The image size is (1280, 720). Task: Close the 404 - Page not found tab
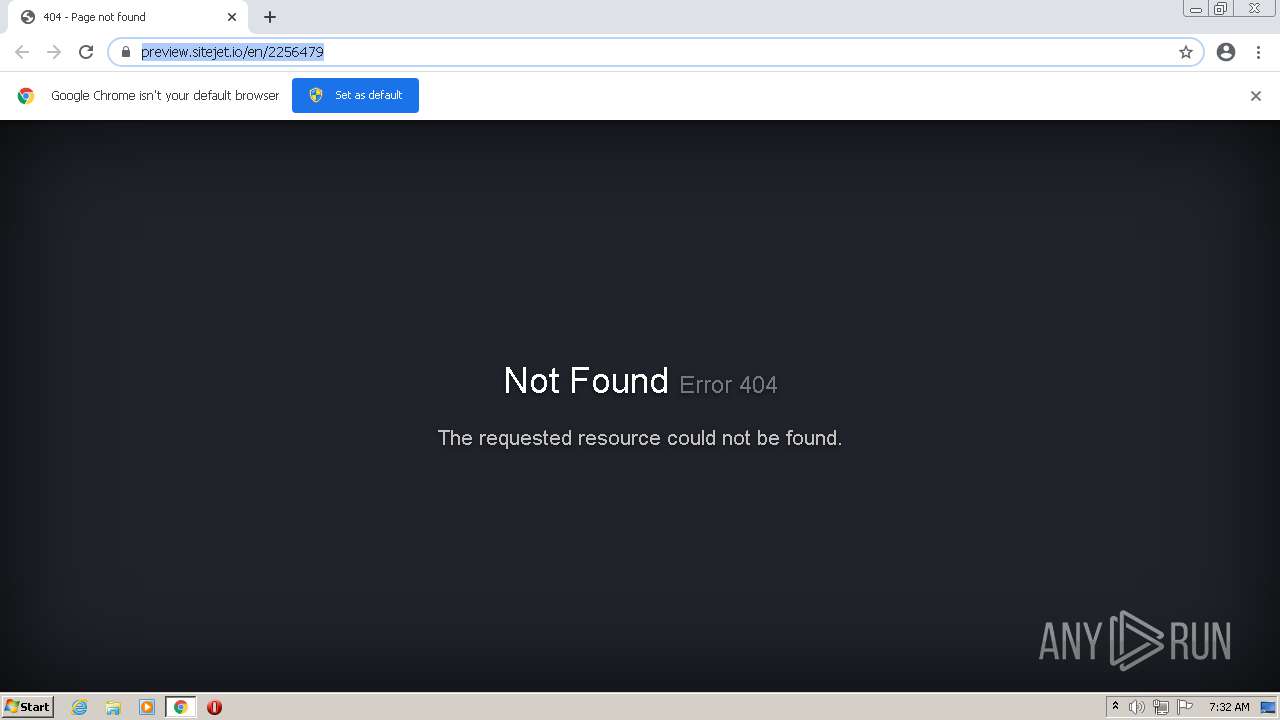232,17
